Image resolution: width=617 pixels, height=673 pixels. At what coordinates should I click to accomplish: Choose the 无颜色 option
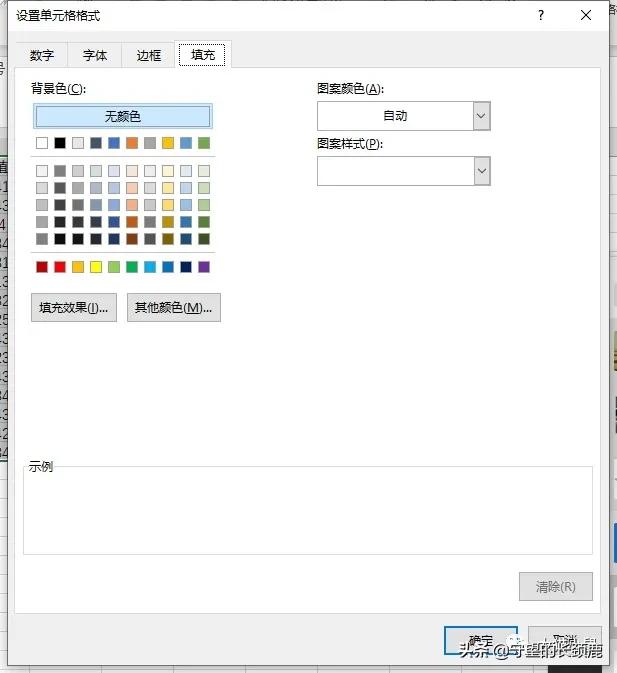(x=123, y=116)
